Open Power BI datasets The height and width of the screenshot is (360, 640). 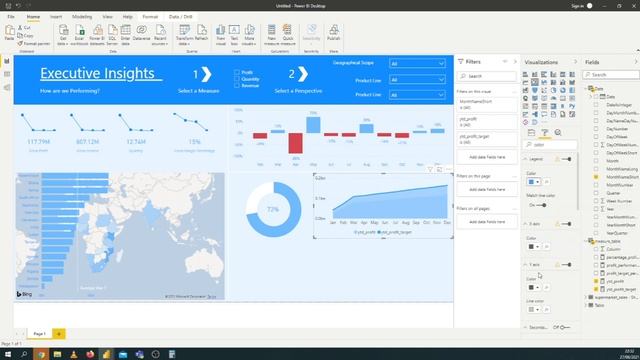[97, 34]
